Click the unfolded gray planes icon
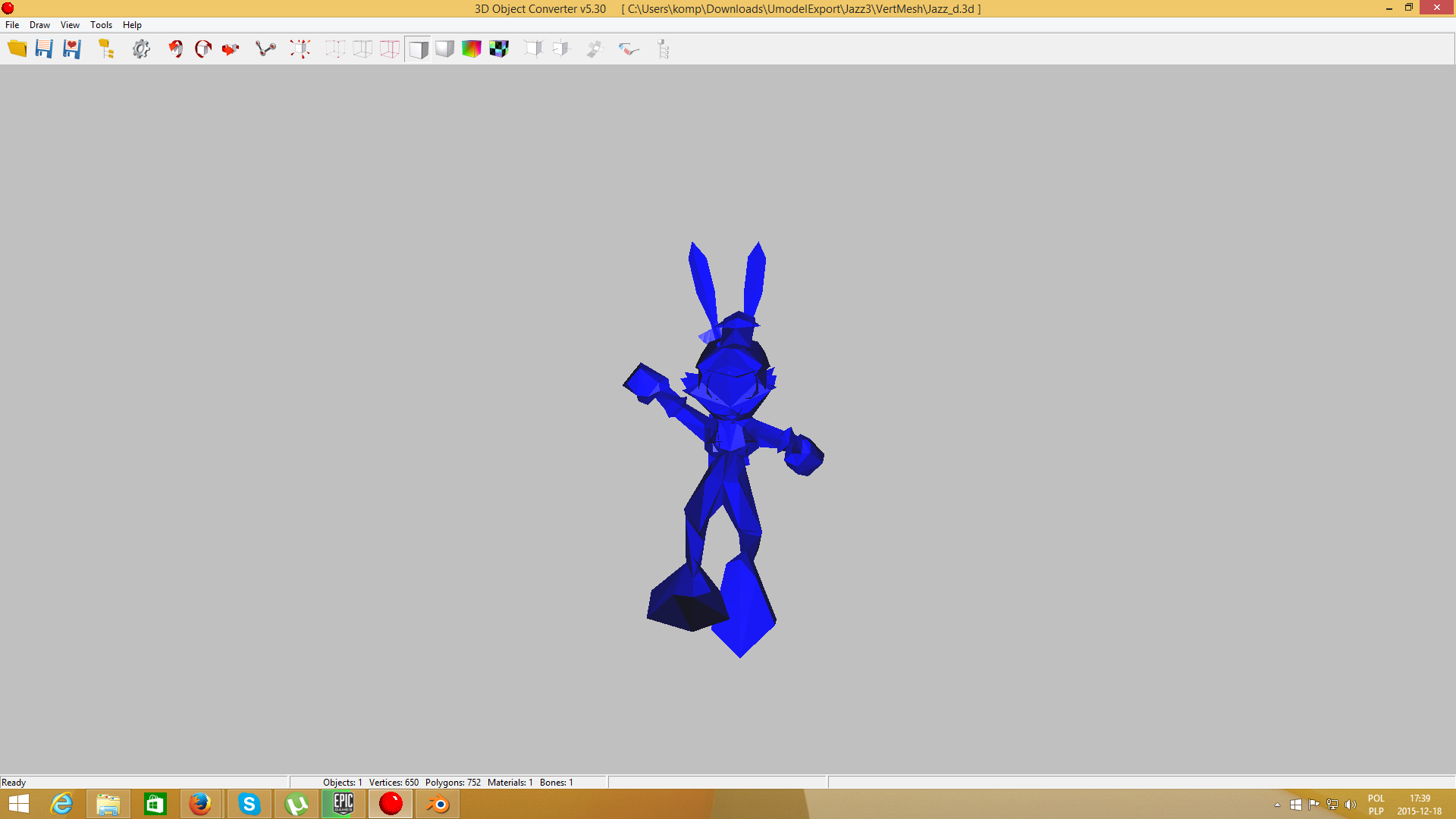This screenshot has width=1456, height=819. [595, 49]
